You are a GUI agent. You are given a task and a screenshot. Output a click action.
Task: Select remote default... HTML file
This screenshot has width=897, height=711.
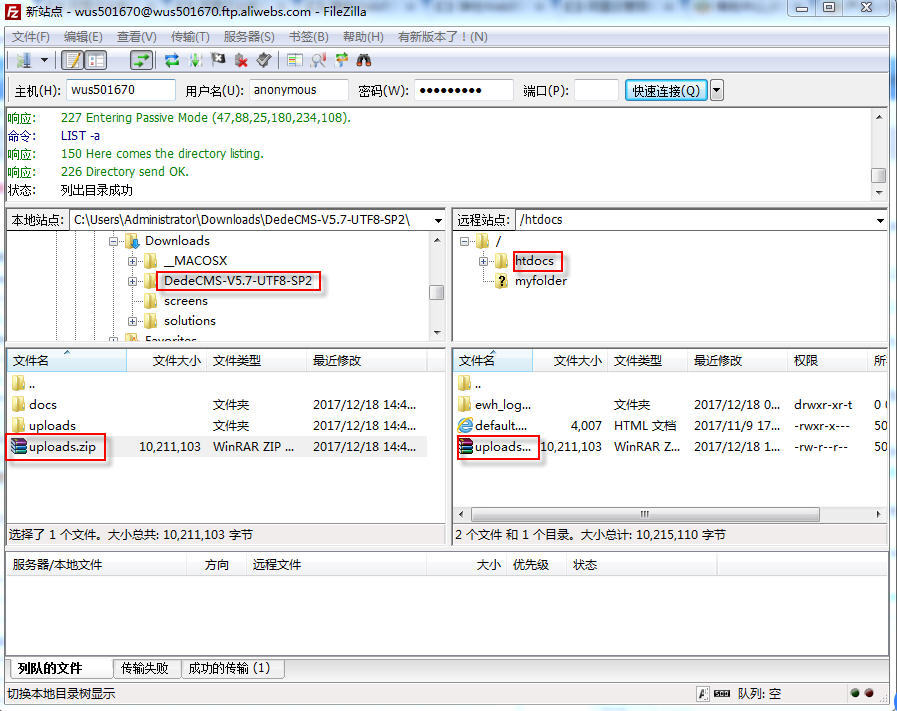click(x=670, y=426)
